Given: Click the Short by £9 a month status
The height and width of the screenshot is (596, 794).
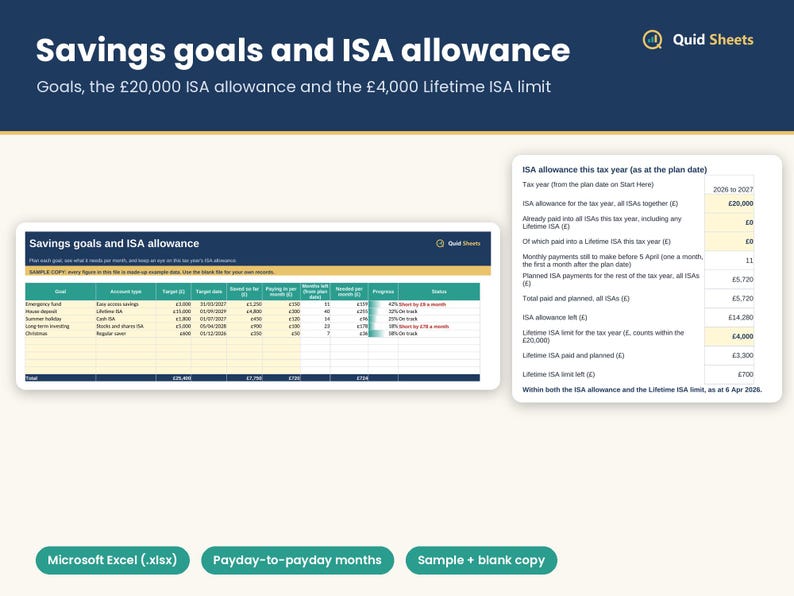Looking at the screenshot, I should pyautogui.click(x=422, y=304).
